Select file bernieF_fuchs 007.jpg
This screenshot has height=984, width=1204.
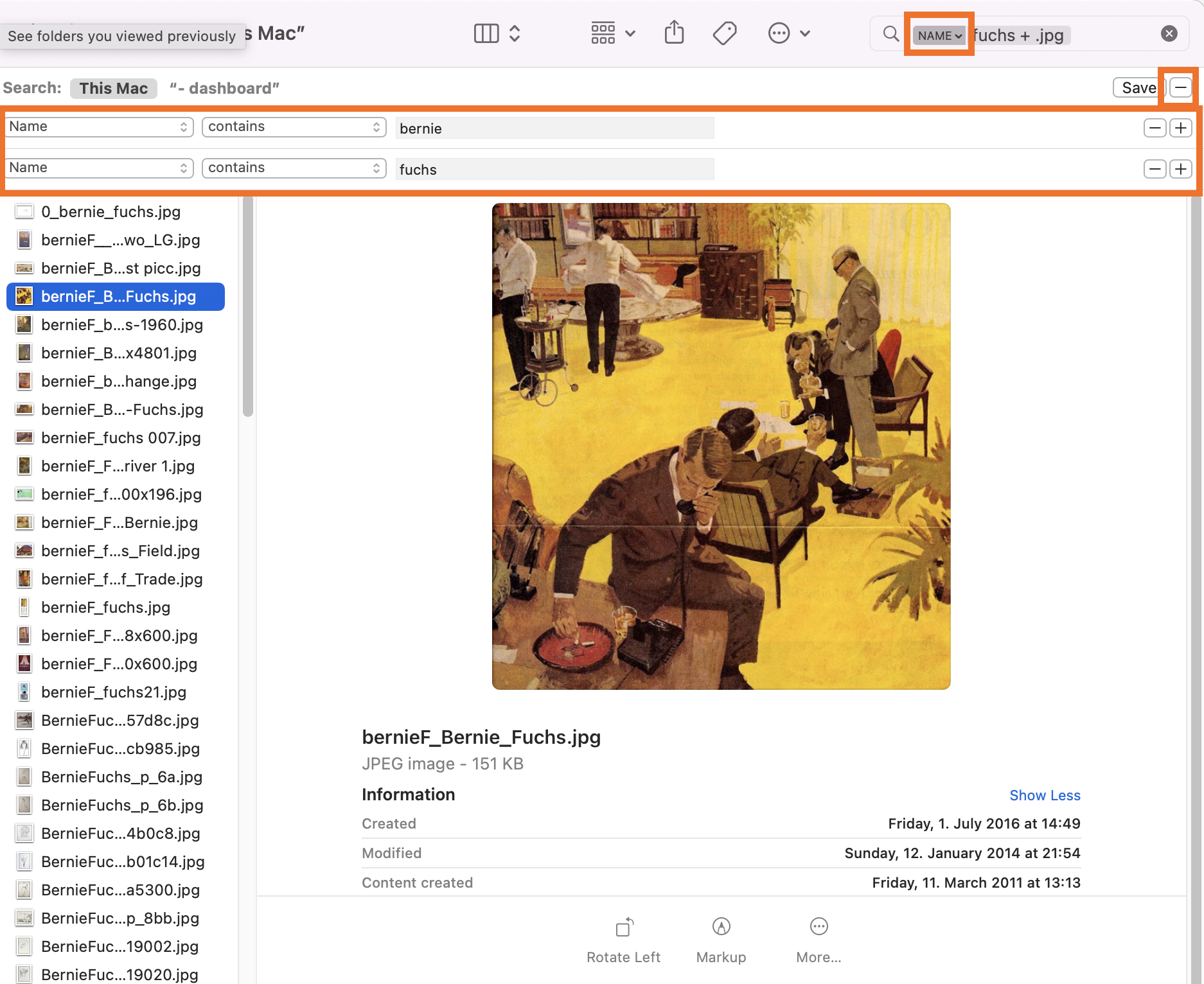(x=116, y=438)
